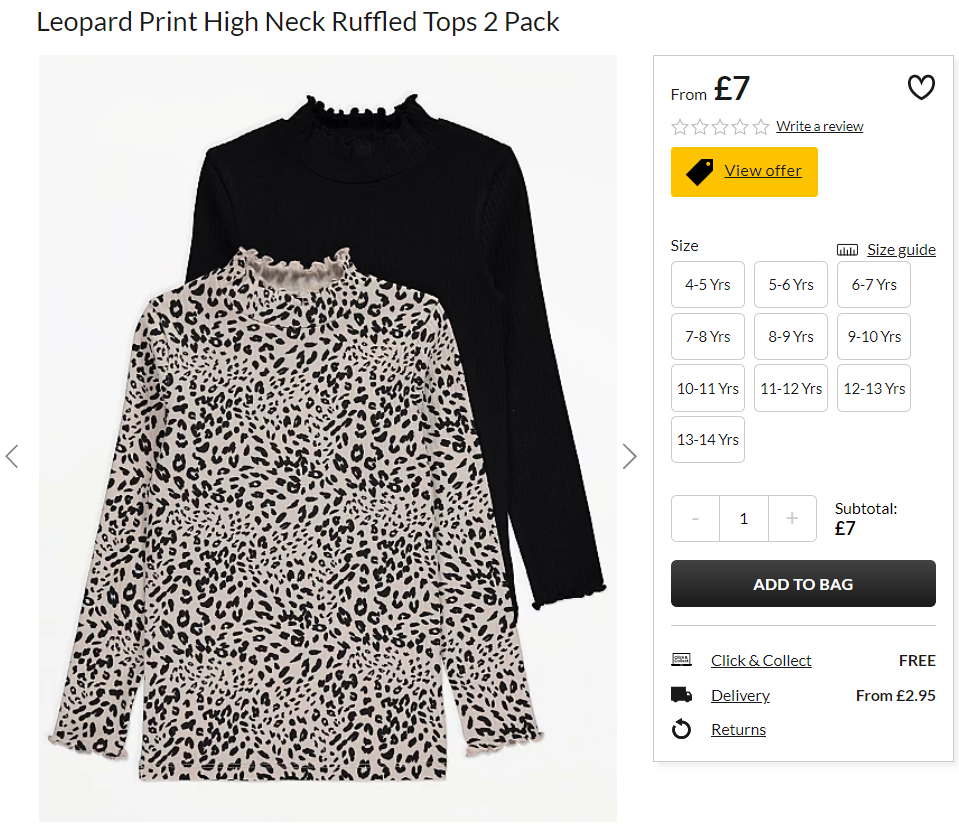959x833 pixels.
Task: Open the Write a review link
Action: pyautogui.click(x=819, y=126)
